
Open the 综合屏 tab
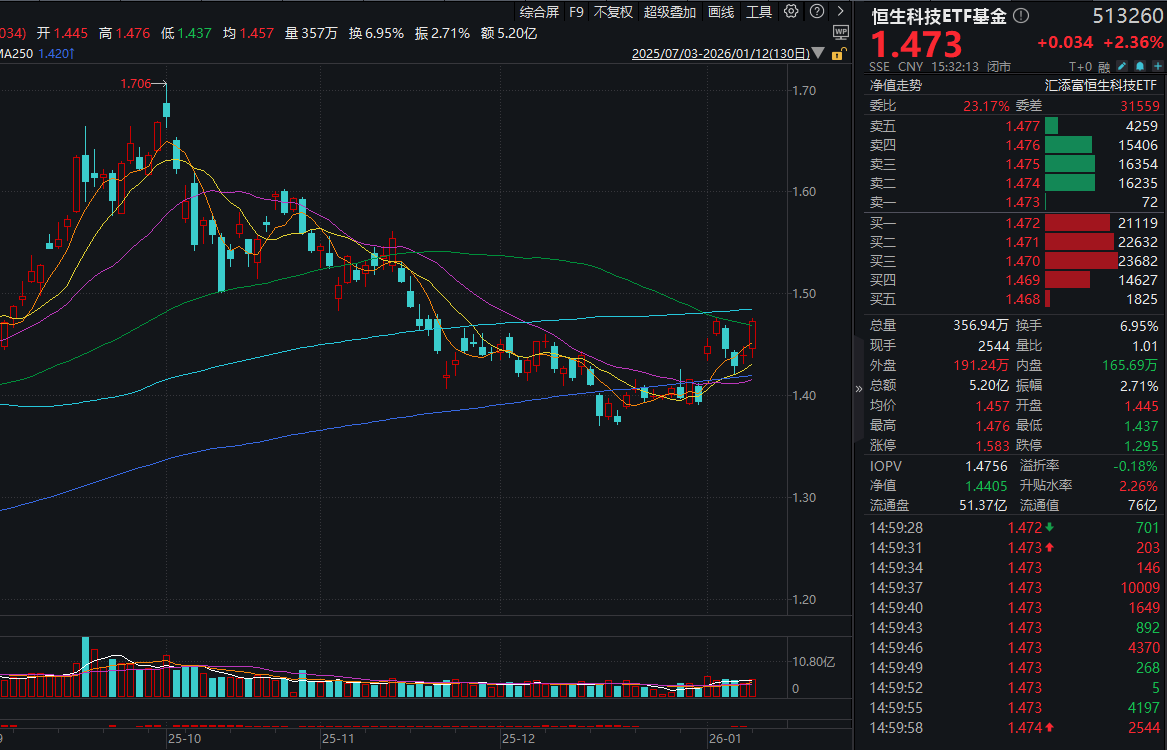pyautogui.click(x=539, y=12)
